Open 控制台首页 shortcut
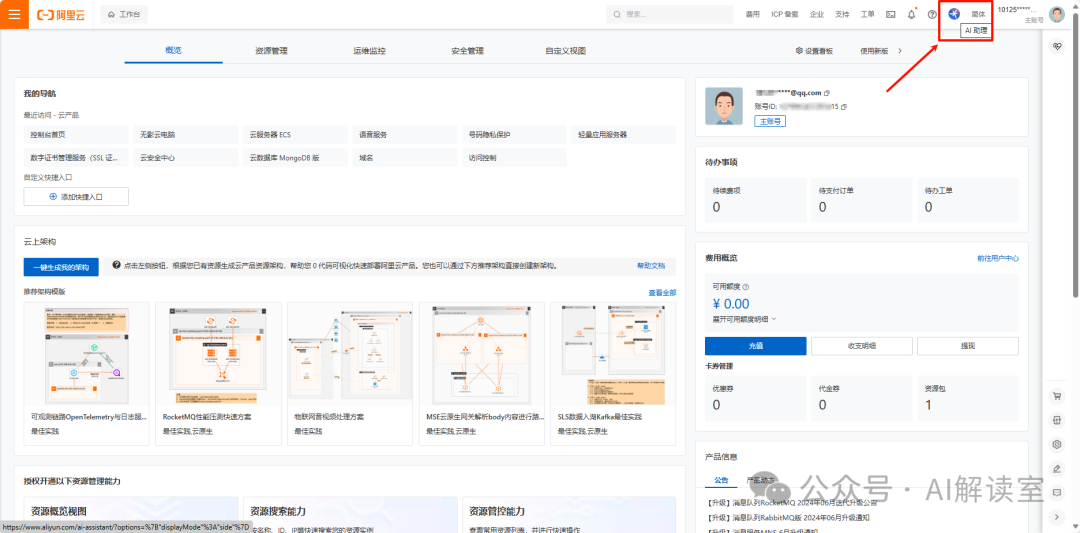 click(76, 134)
